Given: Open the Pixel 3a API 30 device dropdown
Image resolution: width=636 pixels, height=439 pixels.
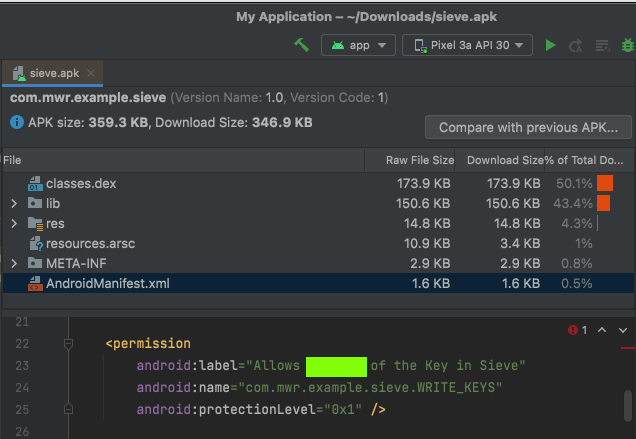Looking at the screenshot, I should pyautogui.click(x=467, y=45).
